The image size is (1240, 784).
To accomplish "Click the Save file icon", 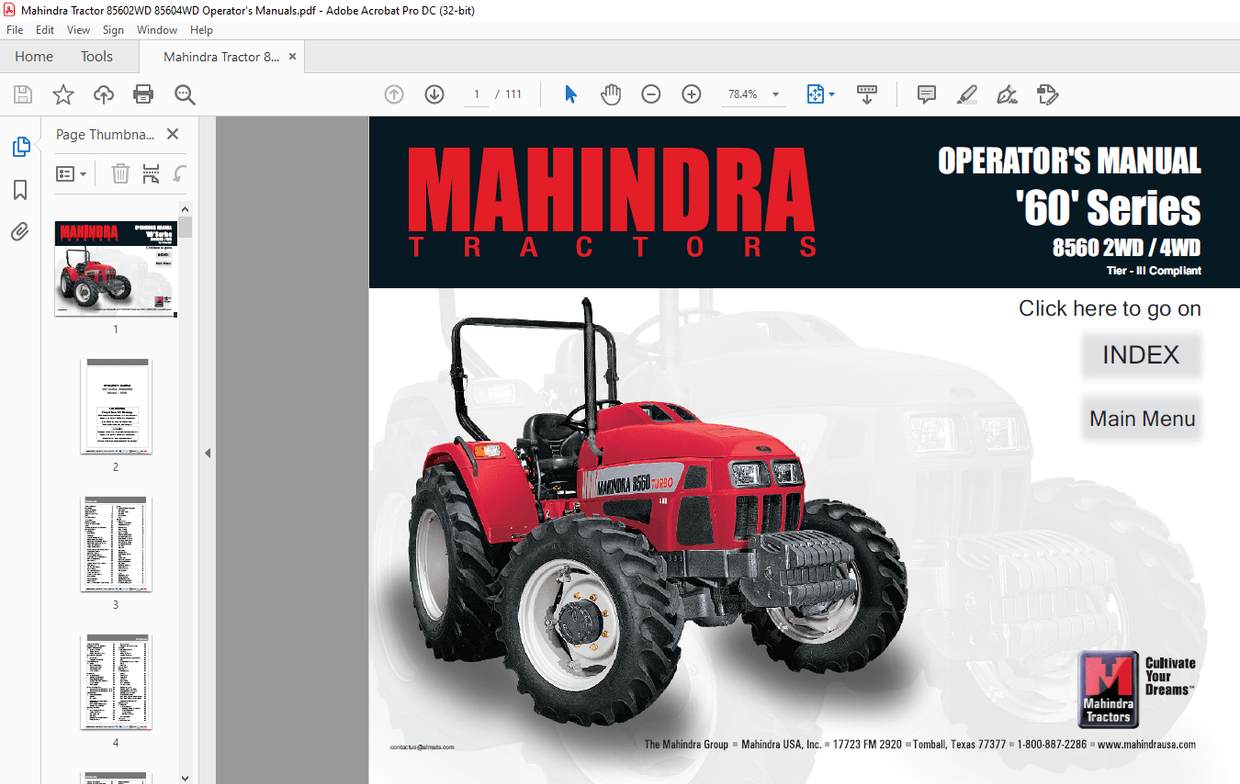I will pos(23,95).
